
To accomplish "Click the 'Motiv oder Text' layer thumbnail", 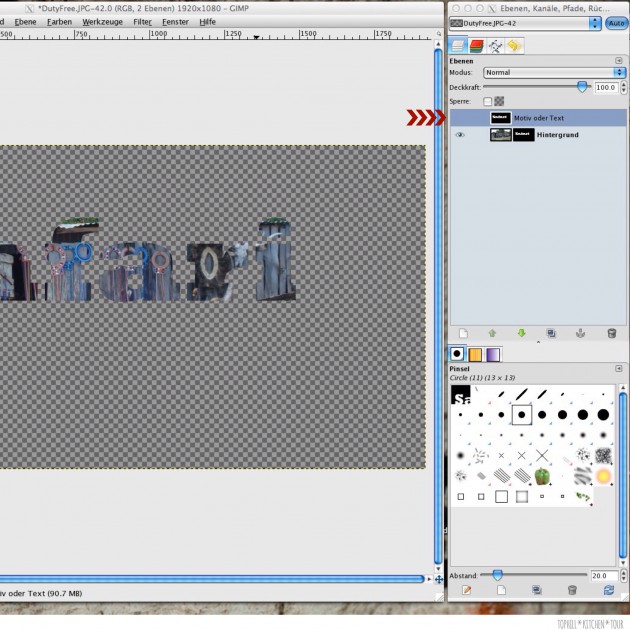I will click(x=500, y=118).
